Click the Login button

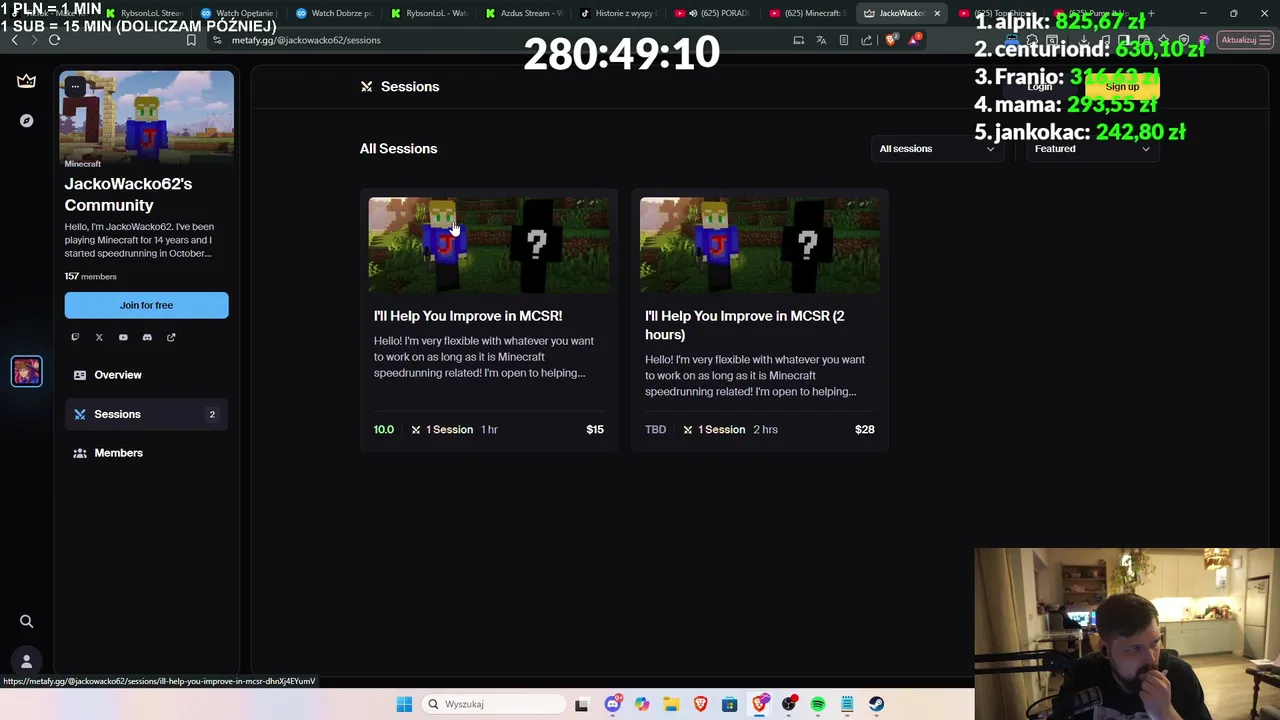point(1040,87)
